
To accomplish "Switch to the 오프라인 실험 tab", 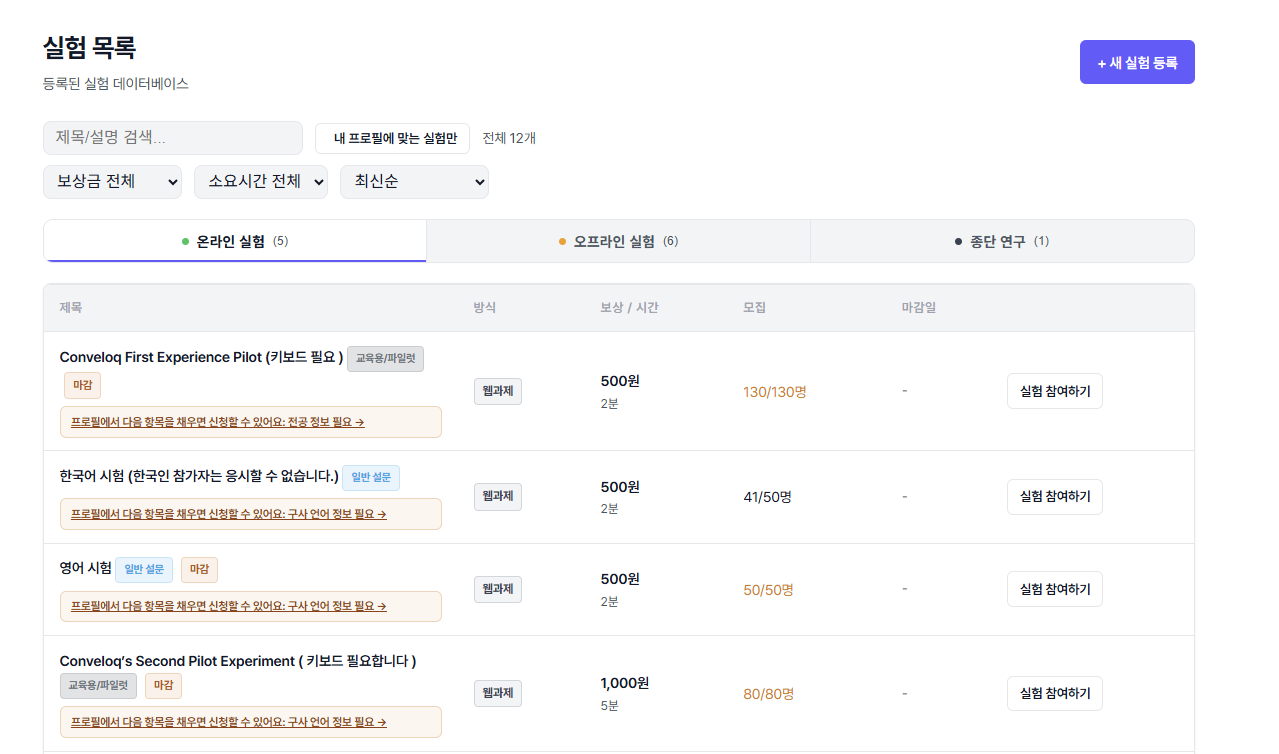I will [x=618, y=241].
